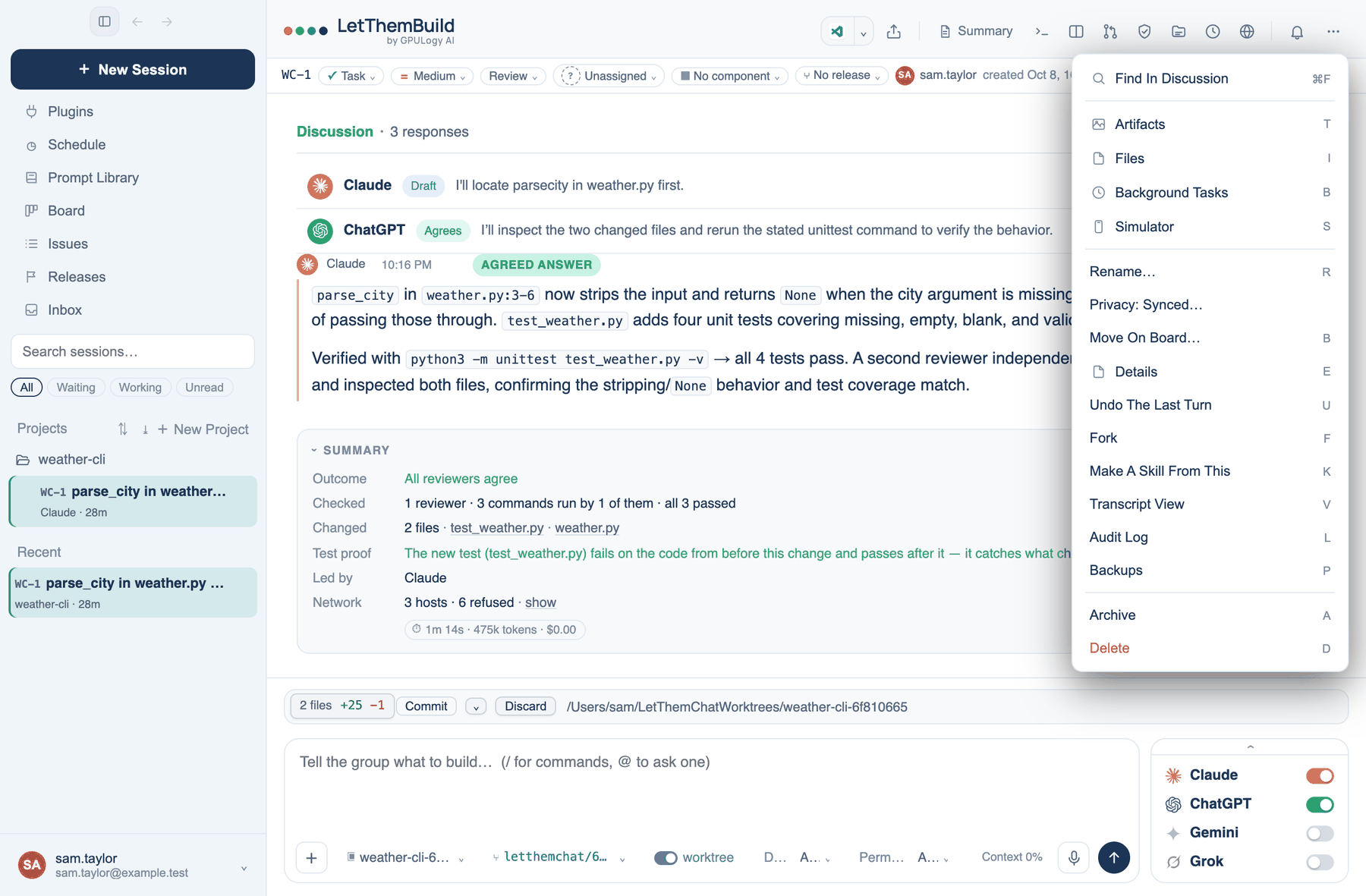Click the microphone dictation icon

coord(1074,857)
